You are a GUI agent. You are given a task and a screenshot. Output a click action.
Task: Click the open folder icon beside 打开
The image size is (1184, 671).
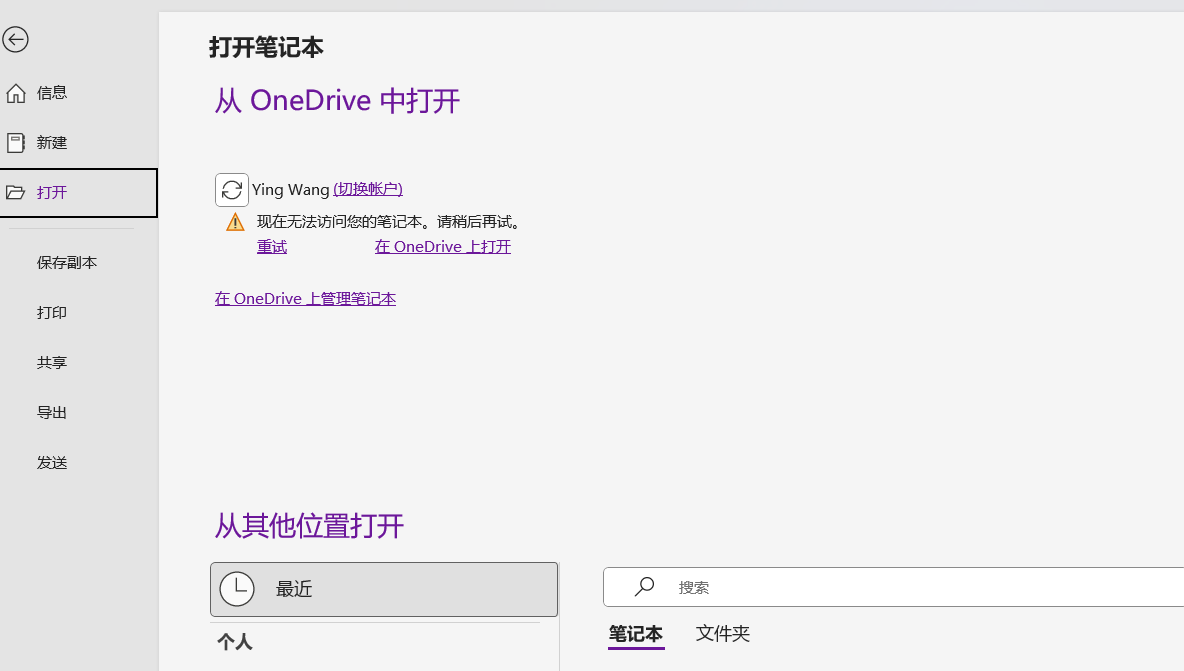pyautogui.click(x=16, y=192)
